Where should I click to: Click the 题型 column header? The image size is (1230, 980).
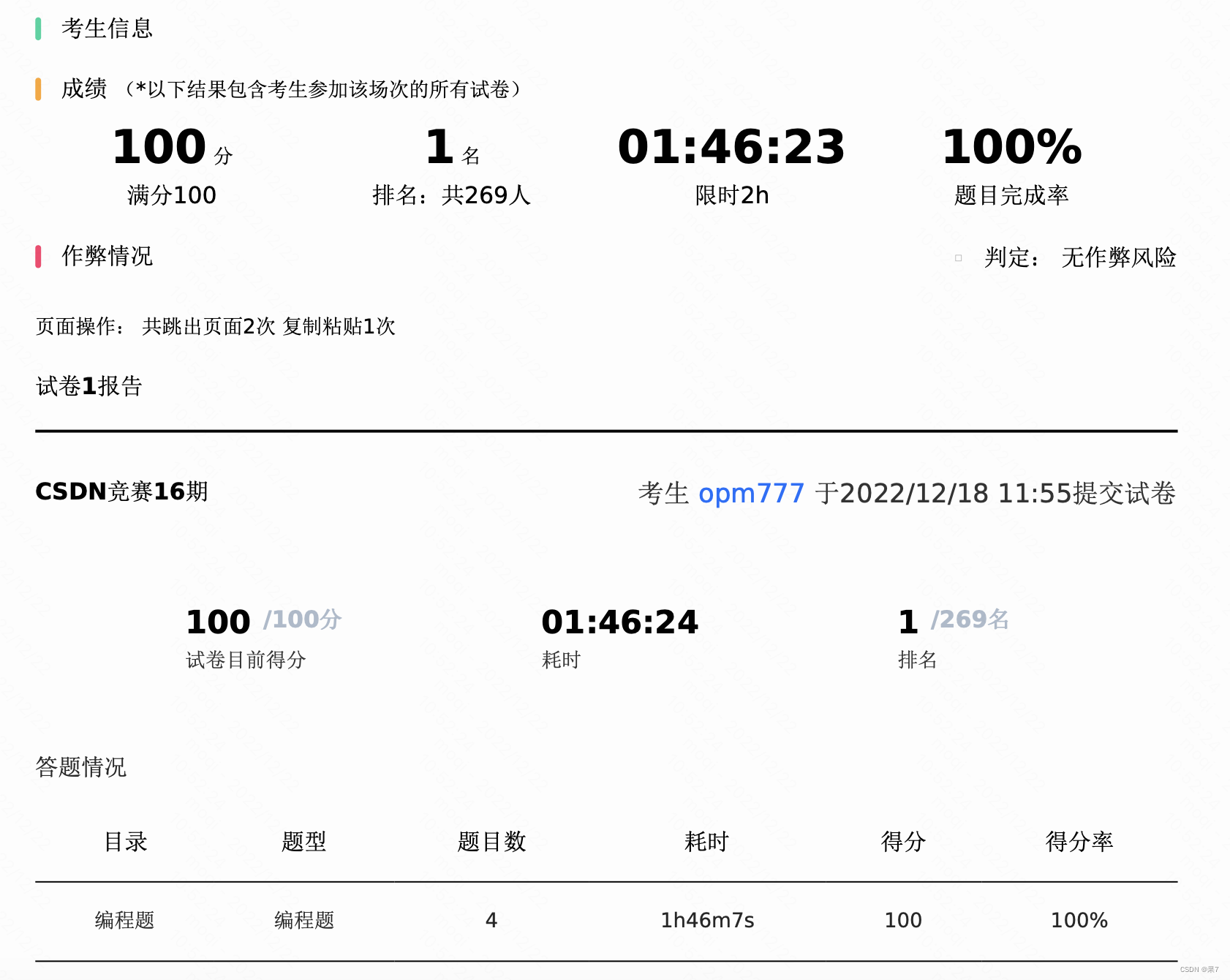coord(303,842)
